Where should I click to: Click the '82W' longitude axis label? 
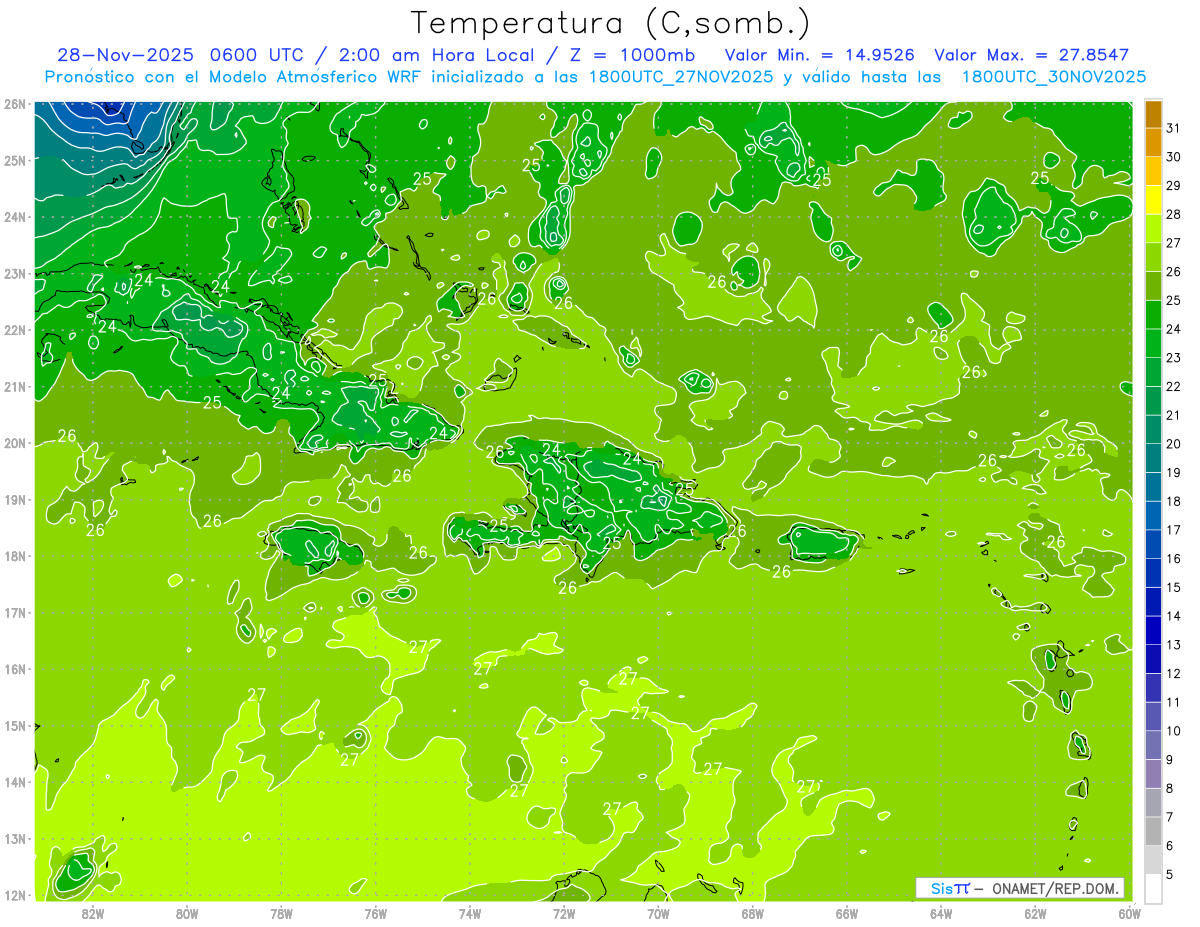[x=93, y=913]
